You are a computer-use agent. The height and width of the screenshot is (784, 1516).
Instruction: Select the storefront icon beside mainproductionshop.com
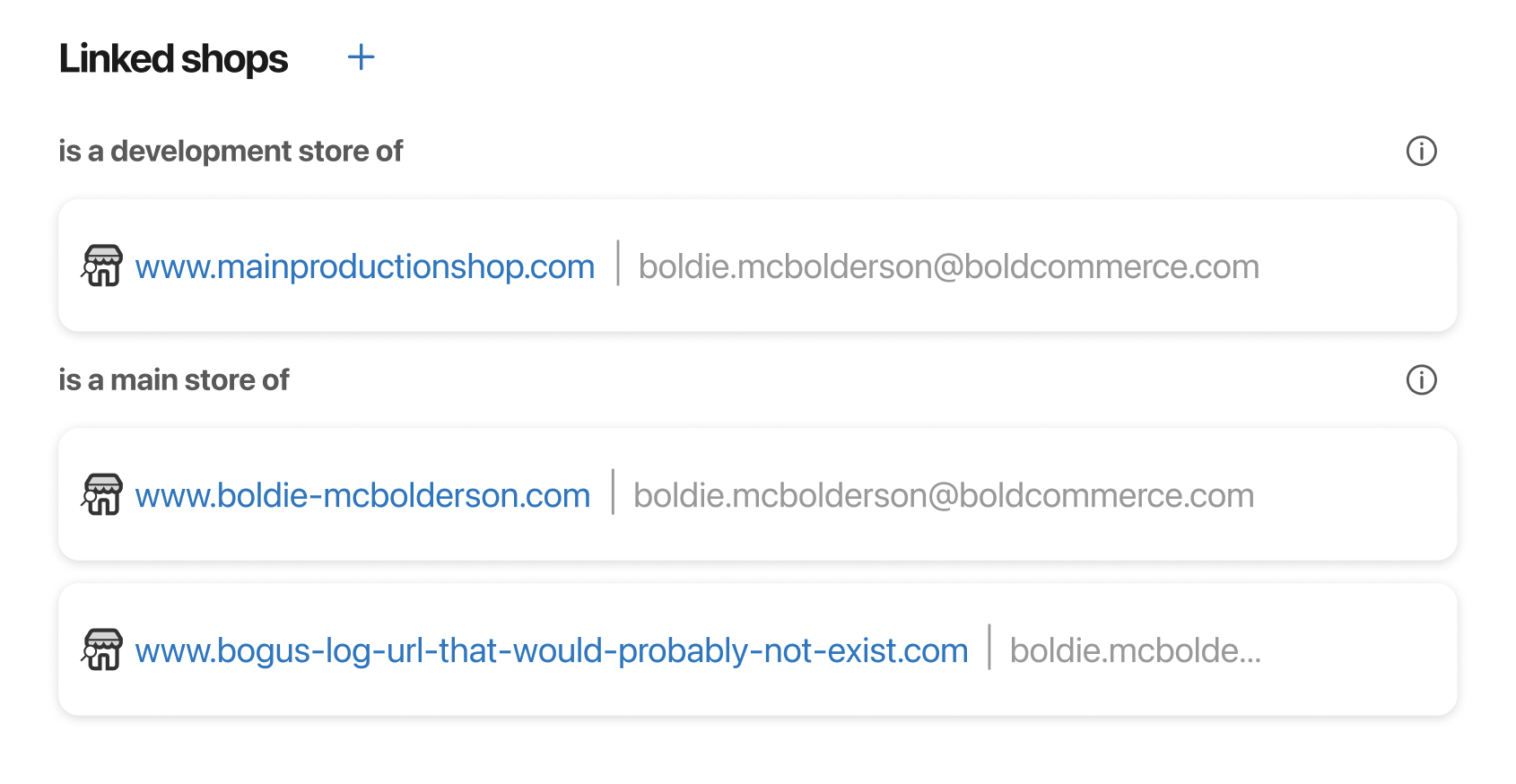click(102, 266)
